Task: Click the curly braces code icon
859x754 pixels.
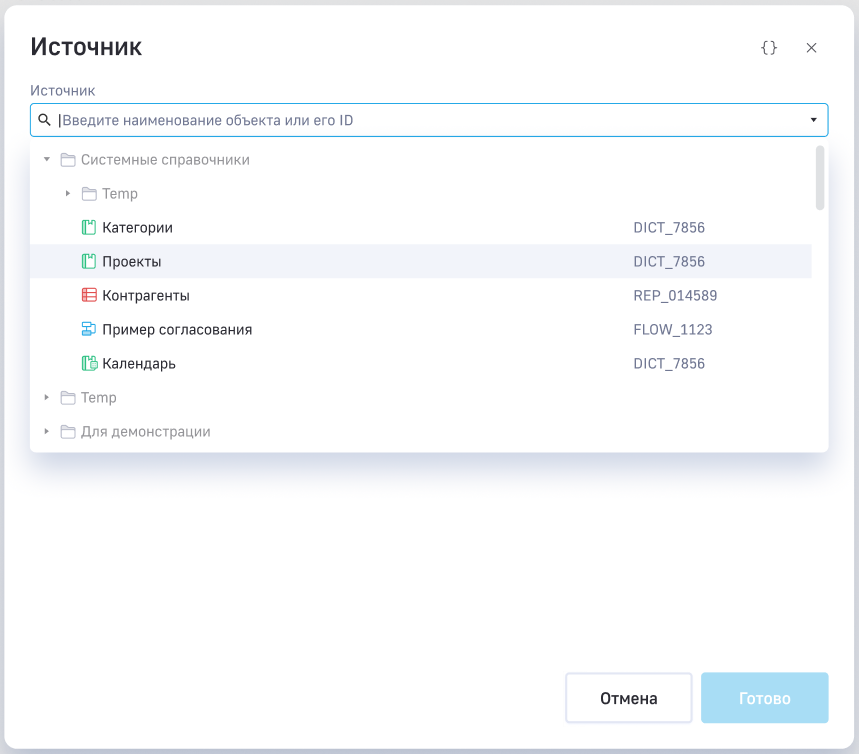Action: [x=769, y=48]
